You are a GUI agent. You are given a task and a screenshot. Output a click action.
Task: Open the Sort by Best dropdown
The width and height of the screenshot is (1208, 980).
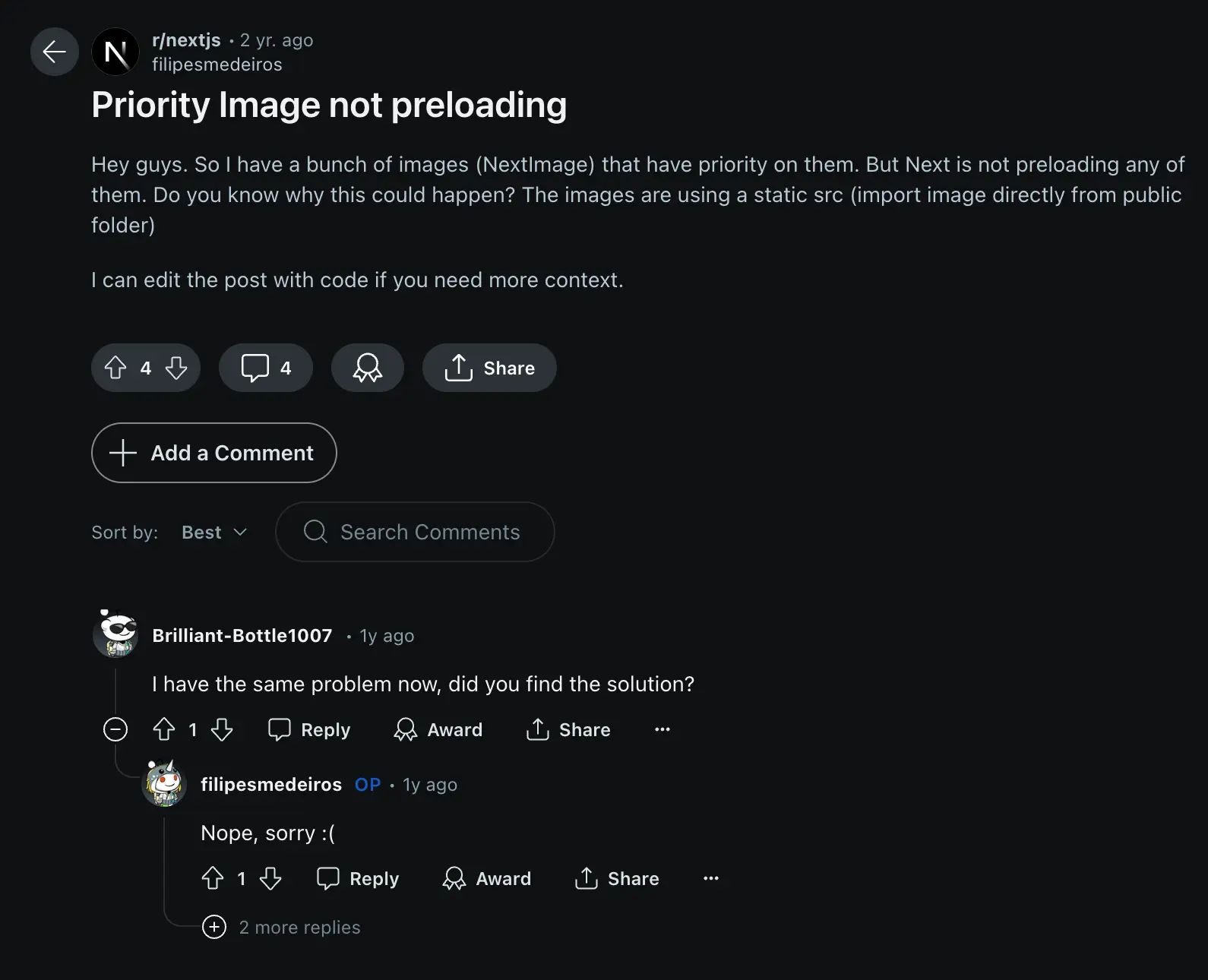(214, 533)
